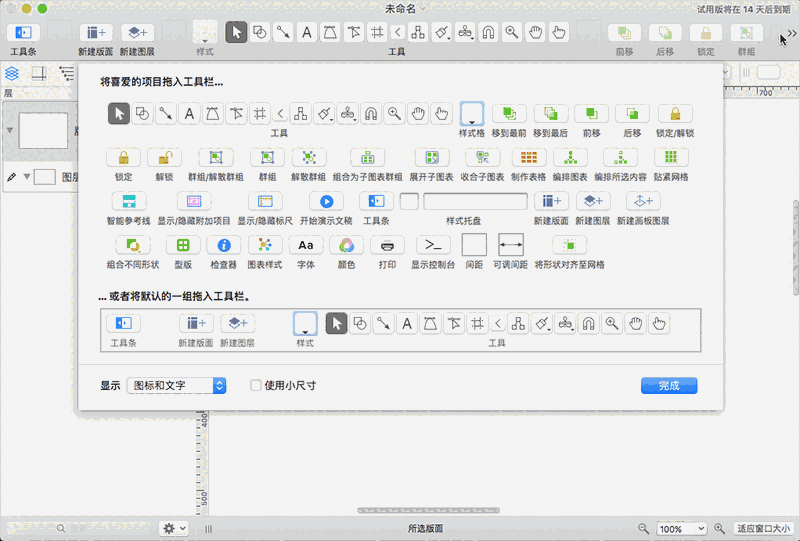The height and width of the screenshot is (541, 800).
Task: Select the zoom magnifier tool in window toolbar
Action: 512,33
